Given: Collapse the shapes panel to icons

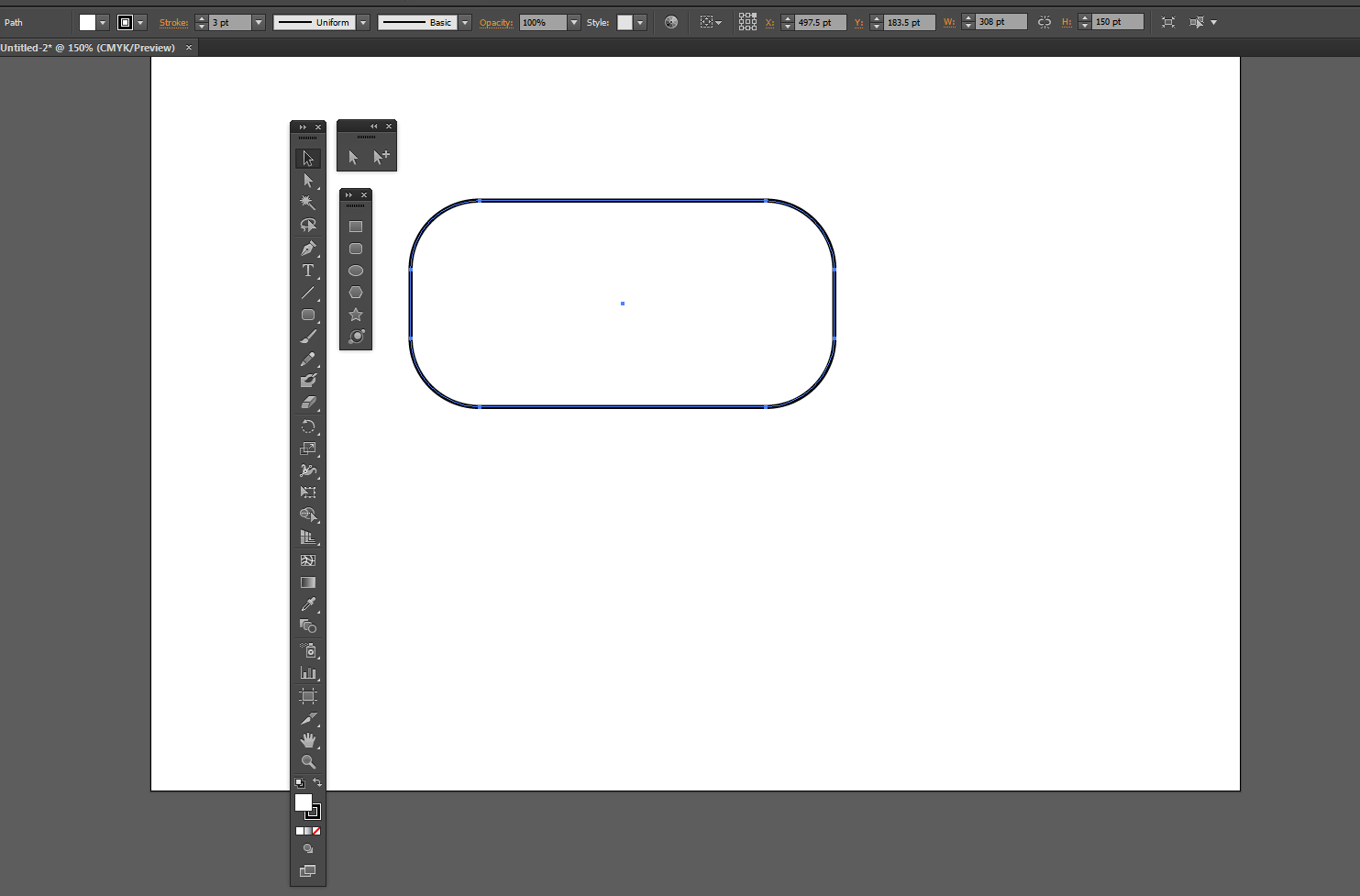Looking at the screenshot, I should coord(347,194).
